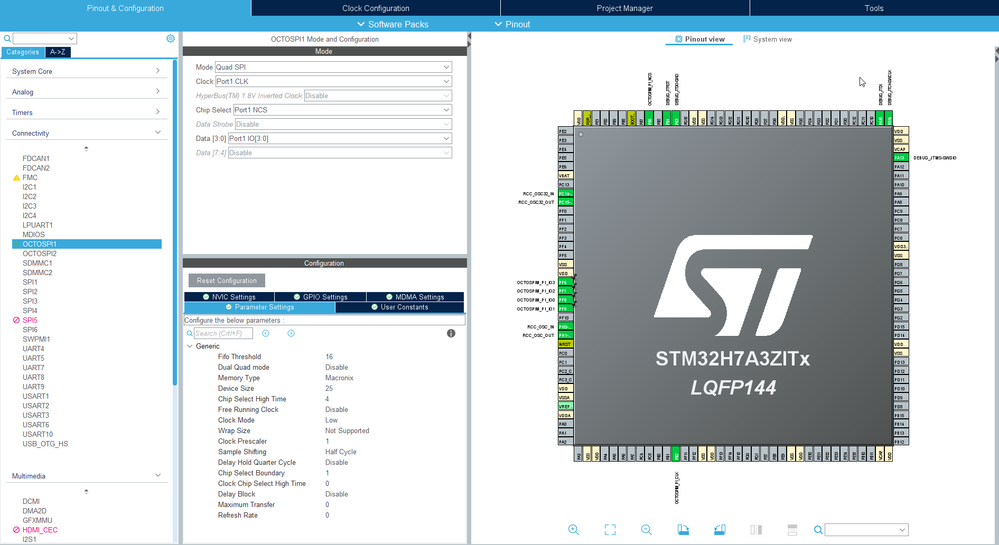Expand the System Core category
The width and height of the screenshot is (999, 545).
(x=86, y=71)
